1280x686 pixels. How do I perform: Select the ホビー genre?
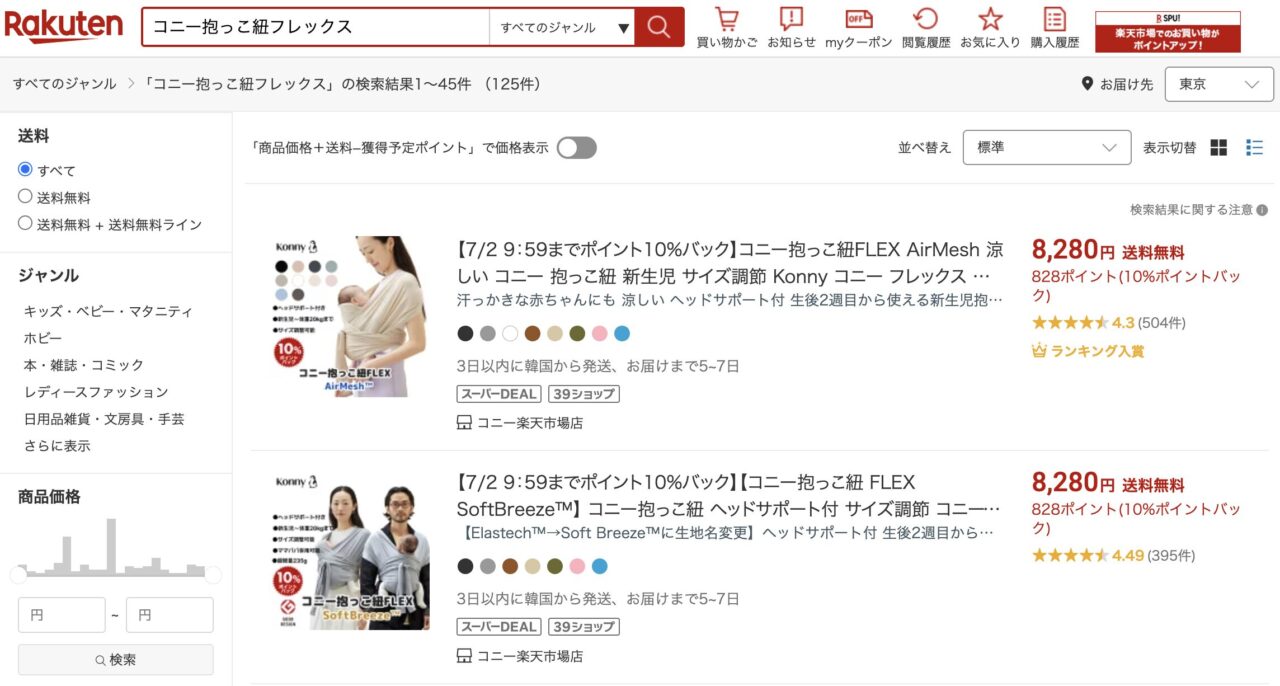43,338
